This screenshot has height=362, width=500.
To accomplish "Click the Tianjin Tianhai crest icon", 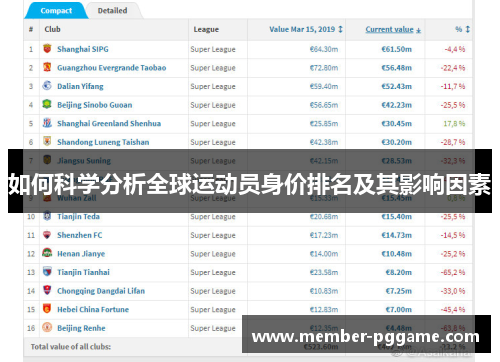I will [47, 272].
